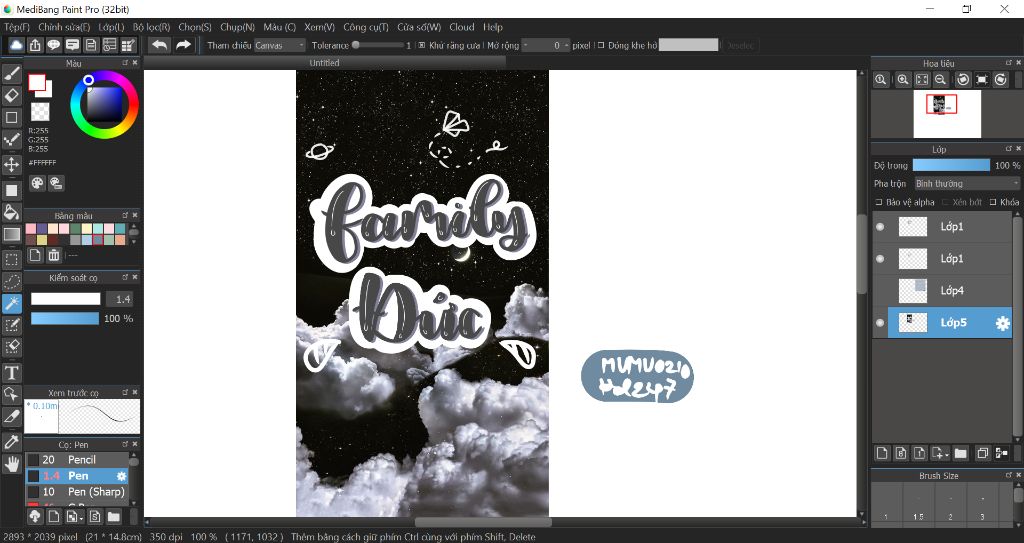Show the Lớp4 layer visibility toggle
This screenshot has width=1024, height=543.
click(x=880, y=291)
